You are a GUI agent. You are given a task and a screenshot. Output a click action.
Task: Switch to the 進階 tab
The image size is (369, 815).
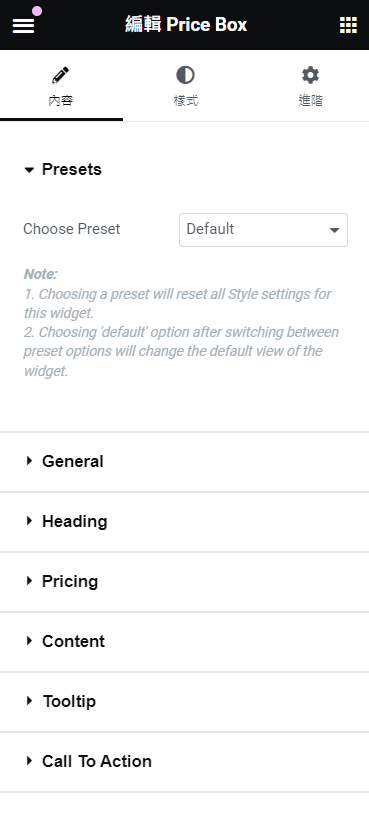[x=310, y=86]
